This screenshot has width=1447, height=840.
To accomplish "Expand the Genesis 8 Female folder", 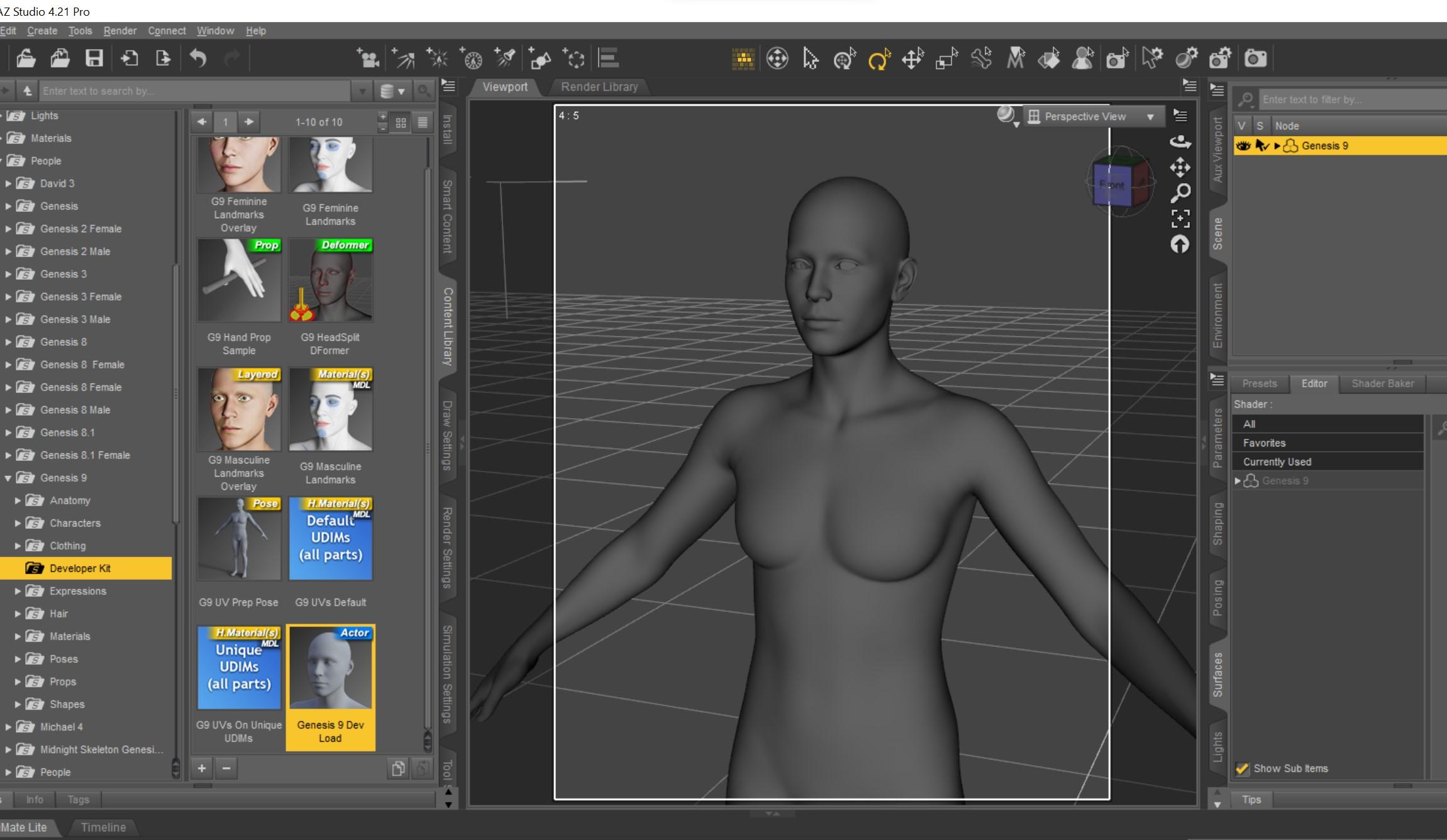I will [x=8, y=387].
